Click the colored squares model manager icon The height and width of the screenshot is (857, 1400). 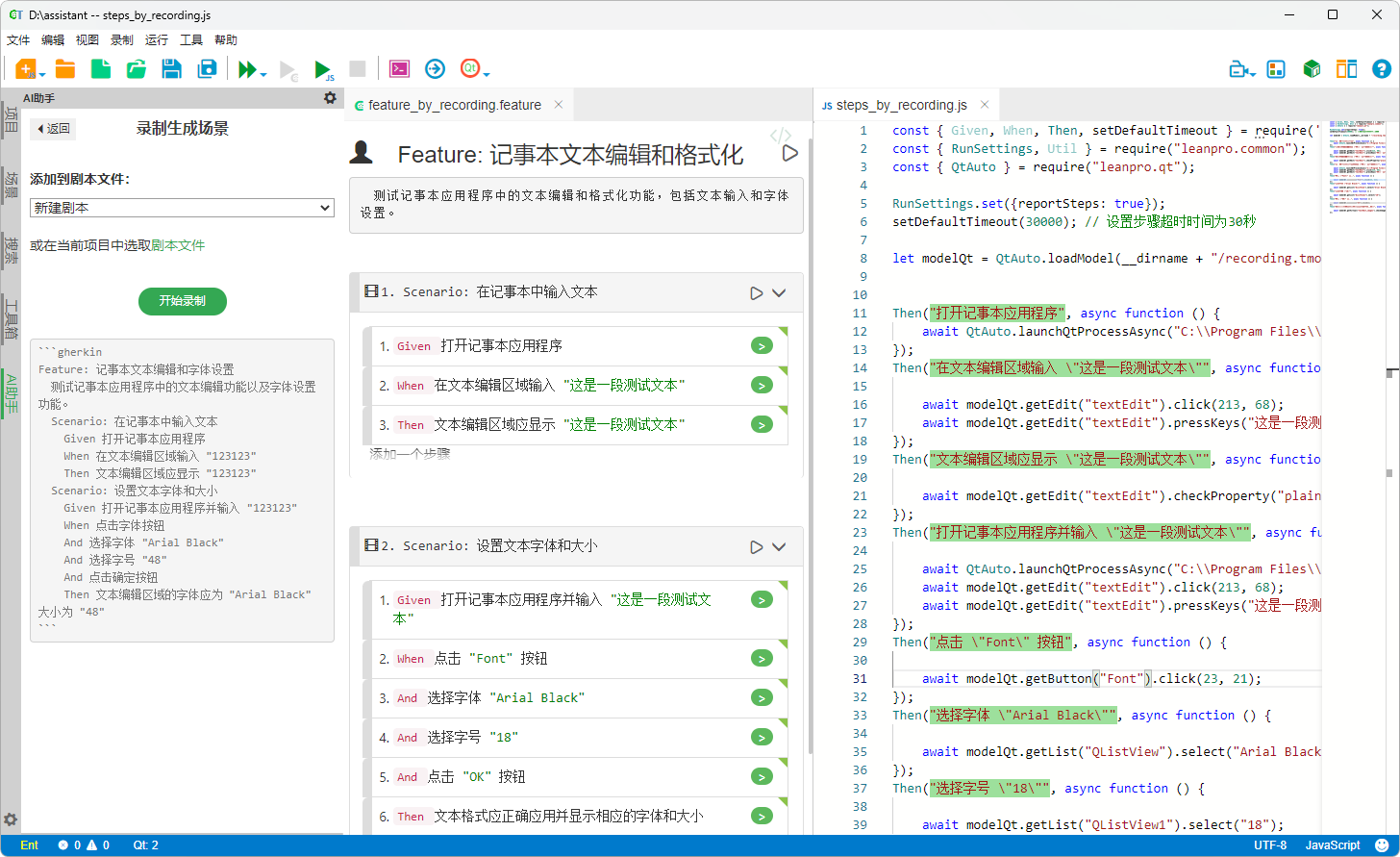click(x=1276, y=69)
